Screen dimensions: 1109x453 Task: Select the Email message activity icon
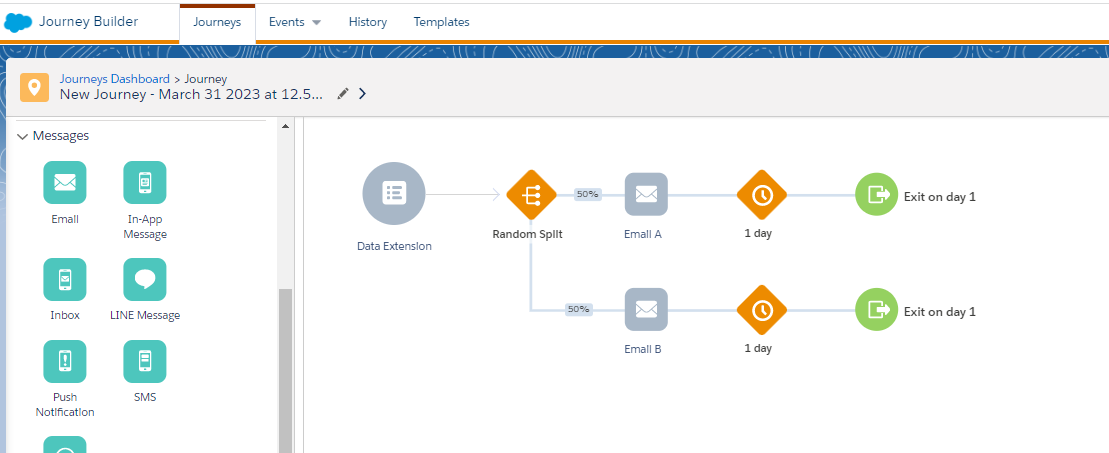[x=65, y=183]
